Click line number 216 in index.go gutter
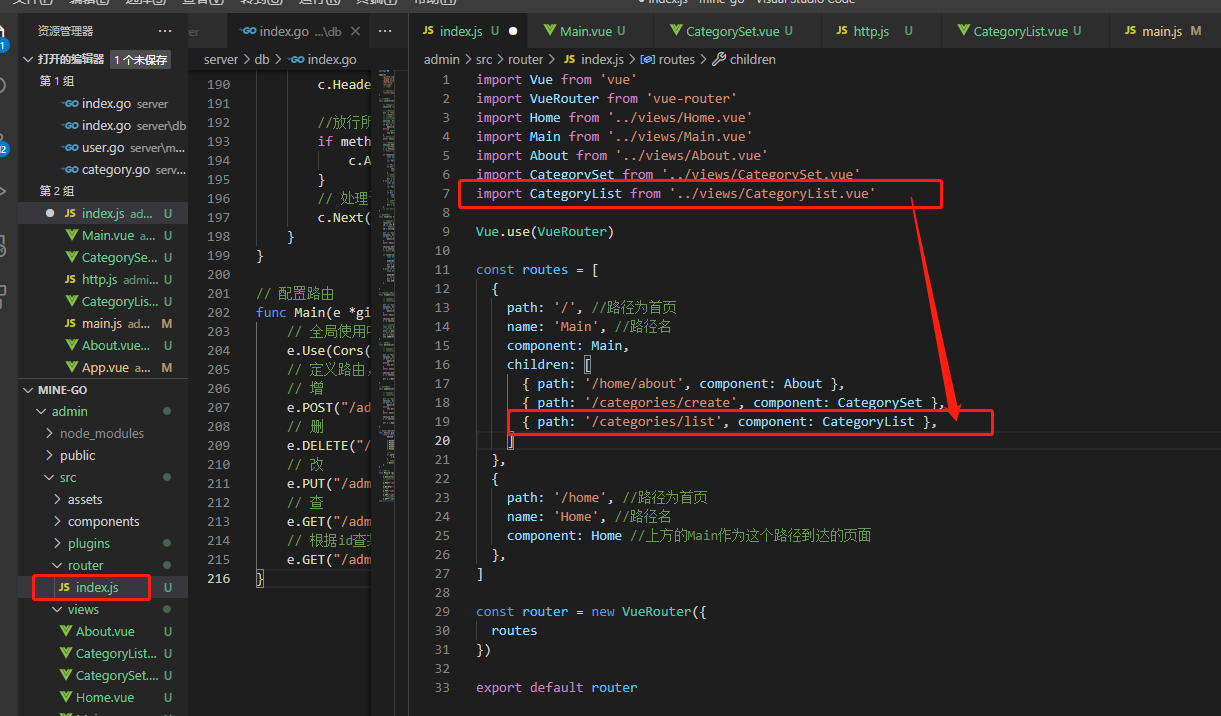The image size is (1221, 716). point(218,579)
